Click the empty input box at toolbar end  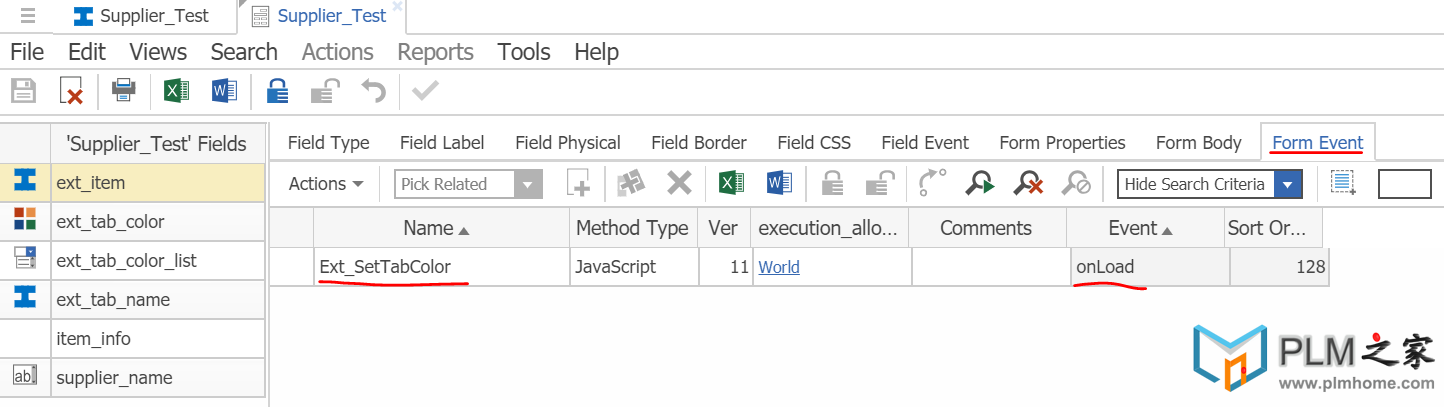click(x=1405, y=184)
